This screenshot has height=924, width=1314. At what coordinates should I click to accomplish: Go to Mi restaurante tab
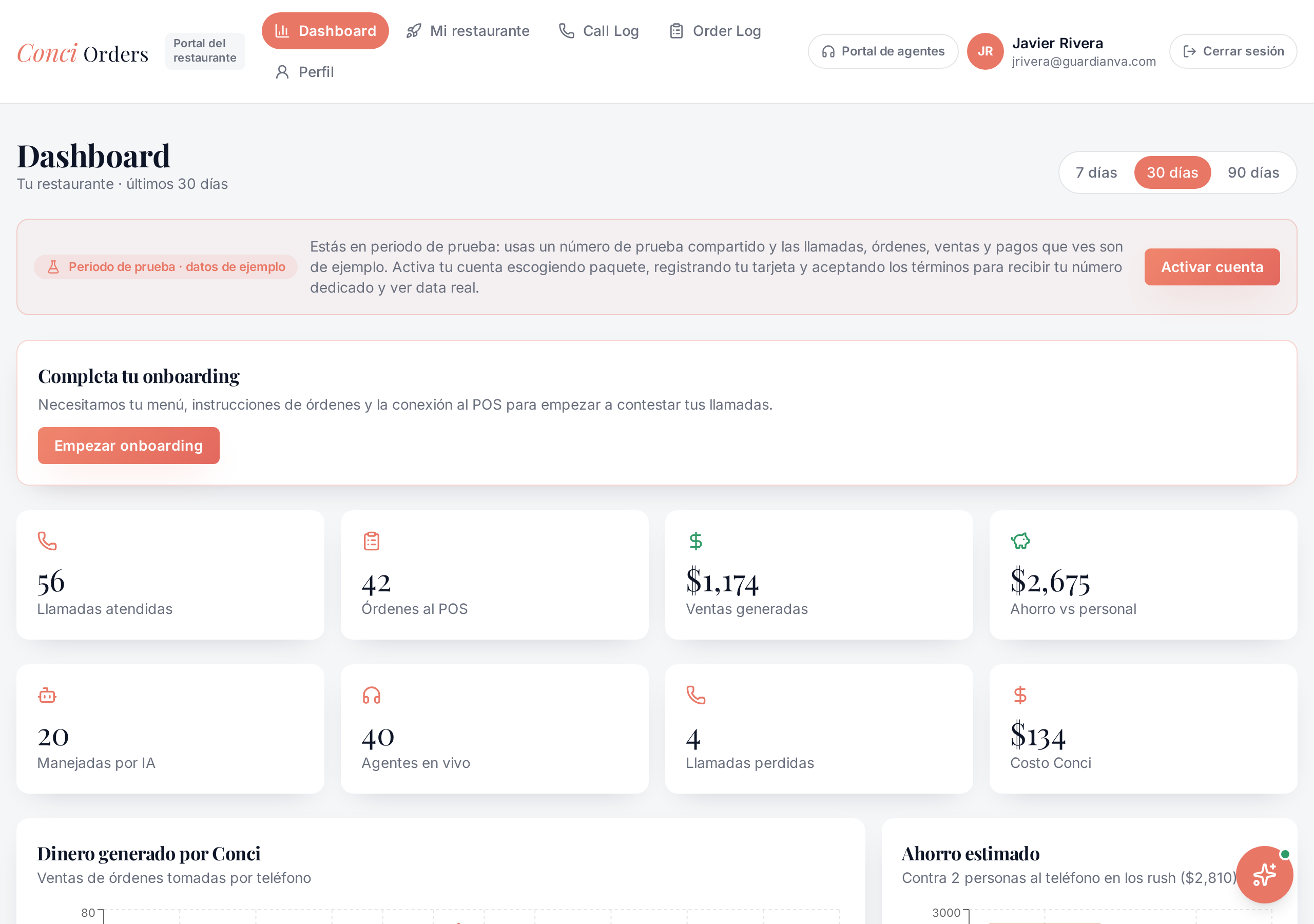pos(468,31)
